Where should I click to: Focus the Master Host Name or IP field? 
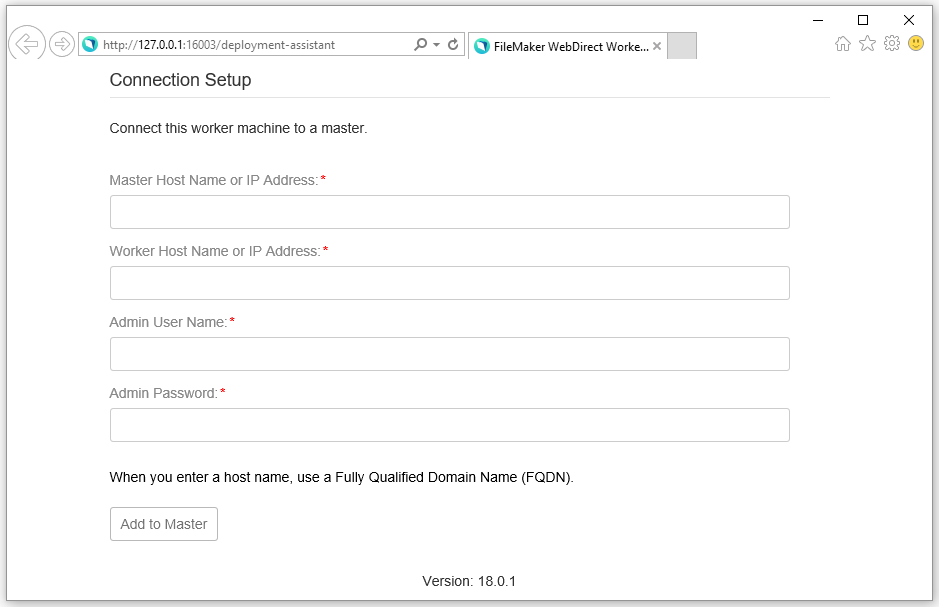449,212
